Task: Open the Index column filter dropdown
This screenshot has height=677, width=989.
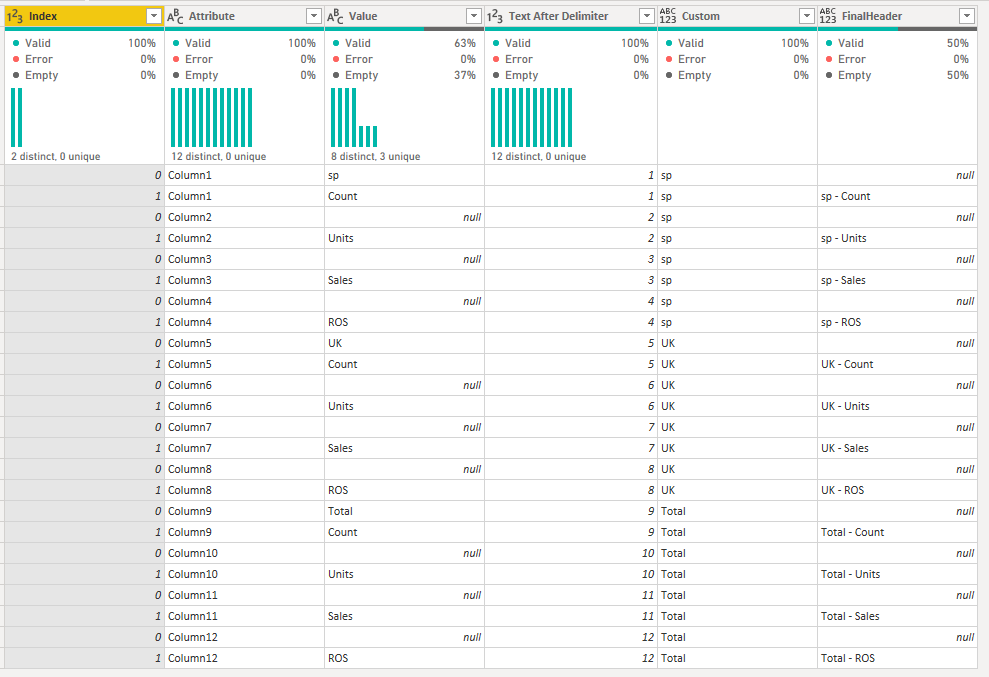Action: point(154,16)
